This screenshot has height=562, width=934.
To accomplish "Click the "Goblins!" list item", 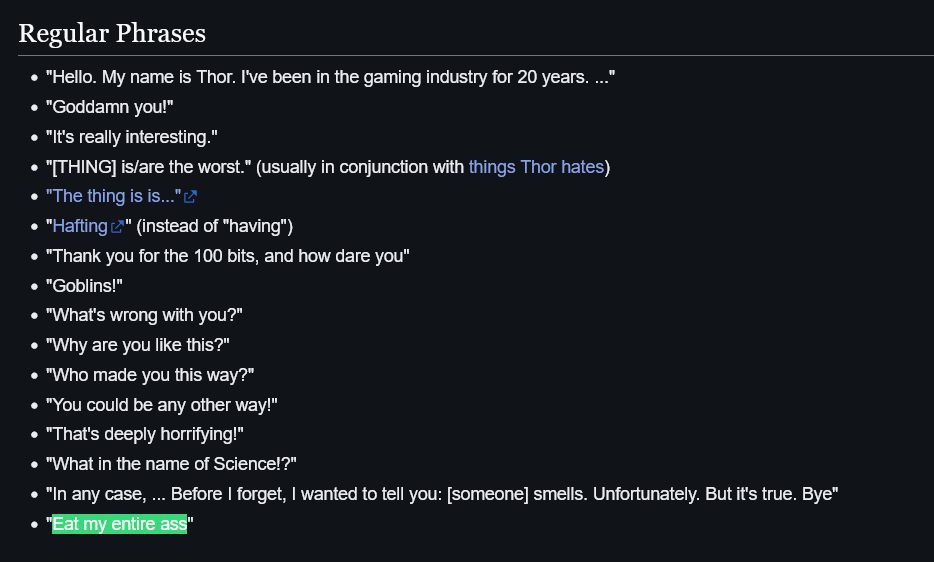I will [x=85, y=286].
